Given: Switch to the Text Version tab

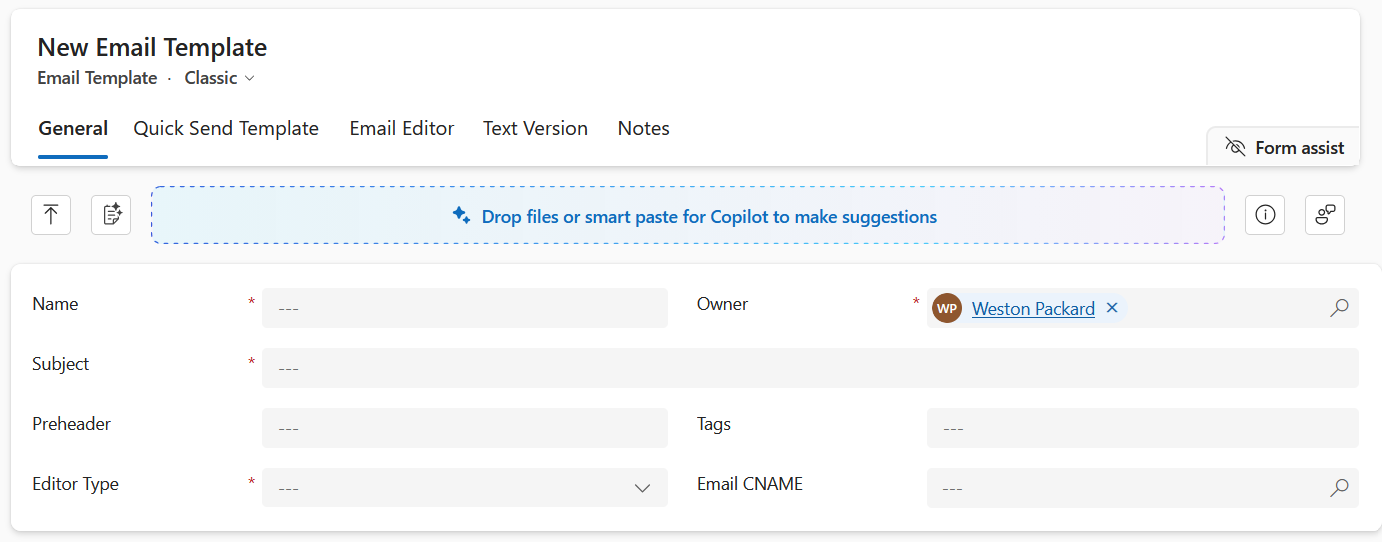Looking at the screenshot, I should 535,128.
